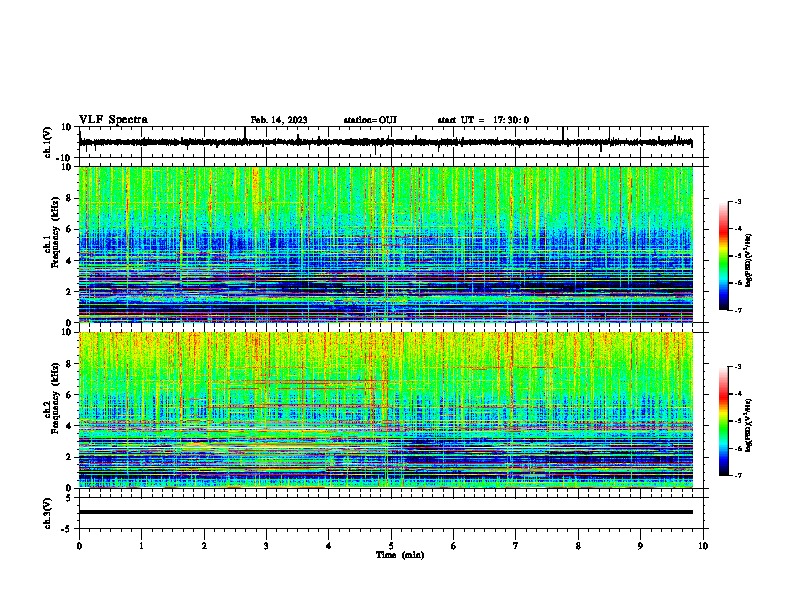
Task: Click the "-3" label on ch.2 color scale
Action: 737,367
